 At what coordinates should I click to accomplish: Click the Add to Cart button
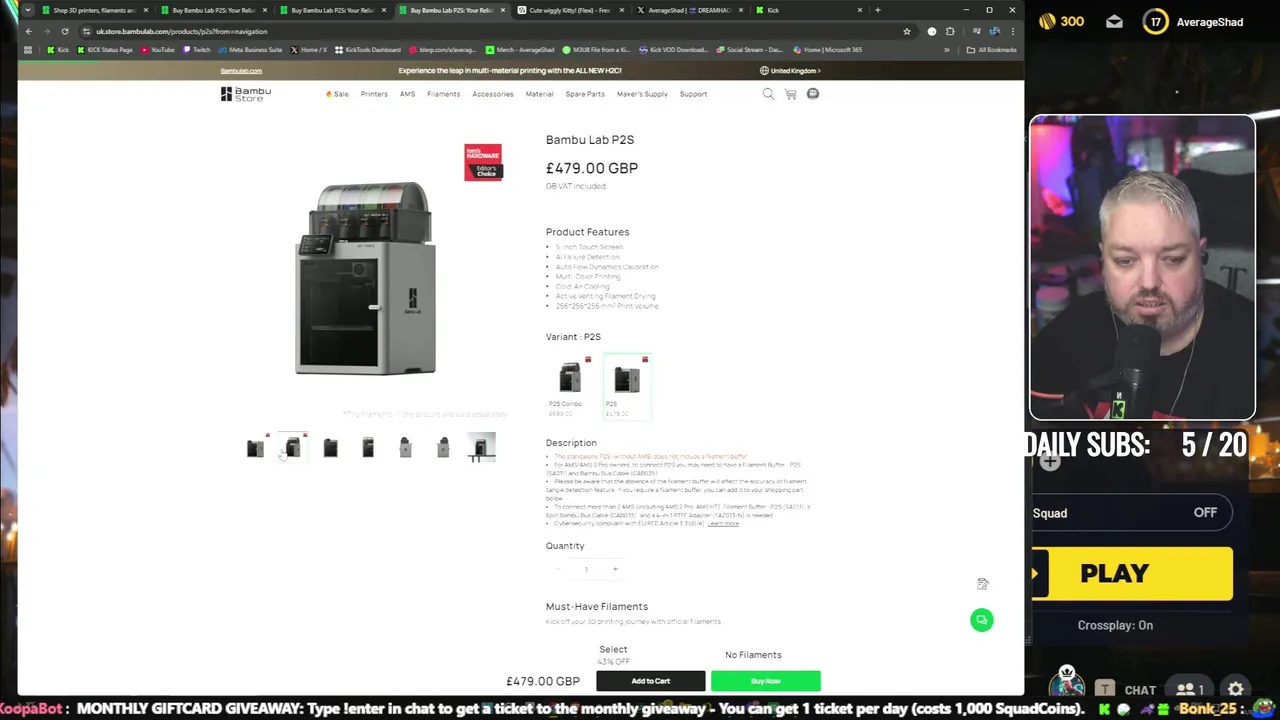650,681
